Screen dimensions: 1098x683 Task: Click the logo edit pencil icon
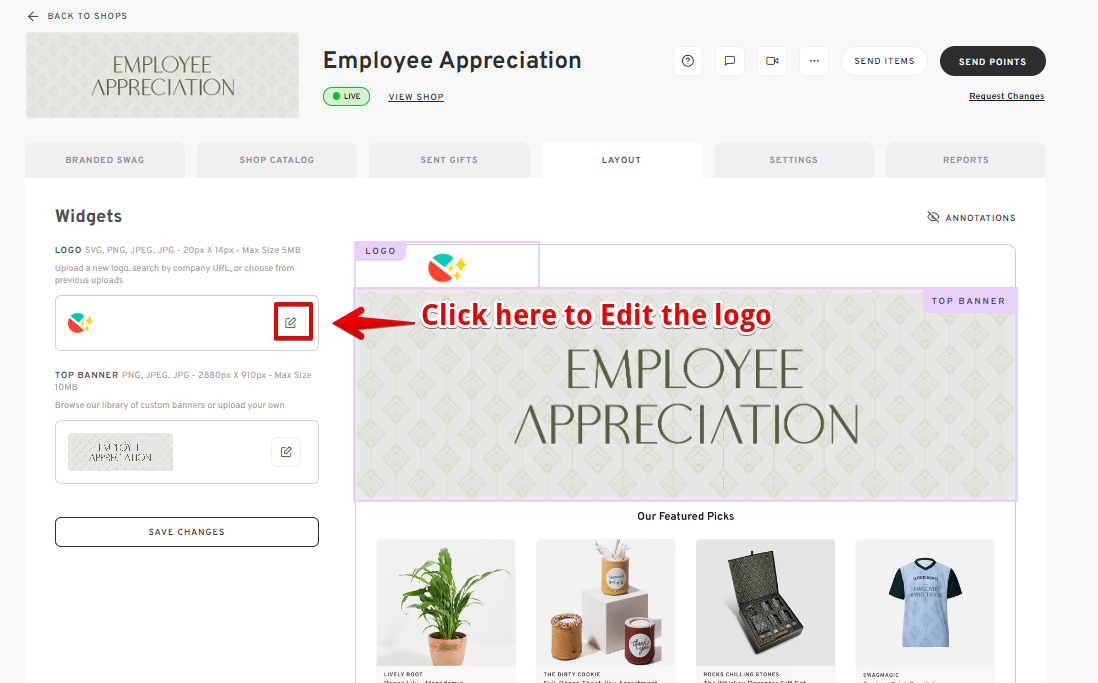(291, 322)
